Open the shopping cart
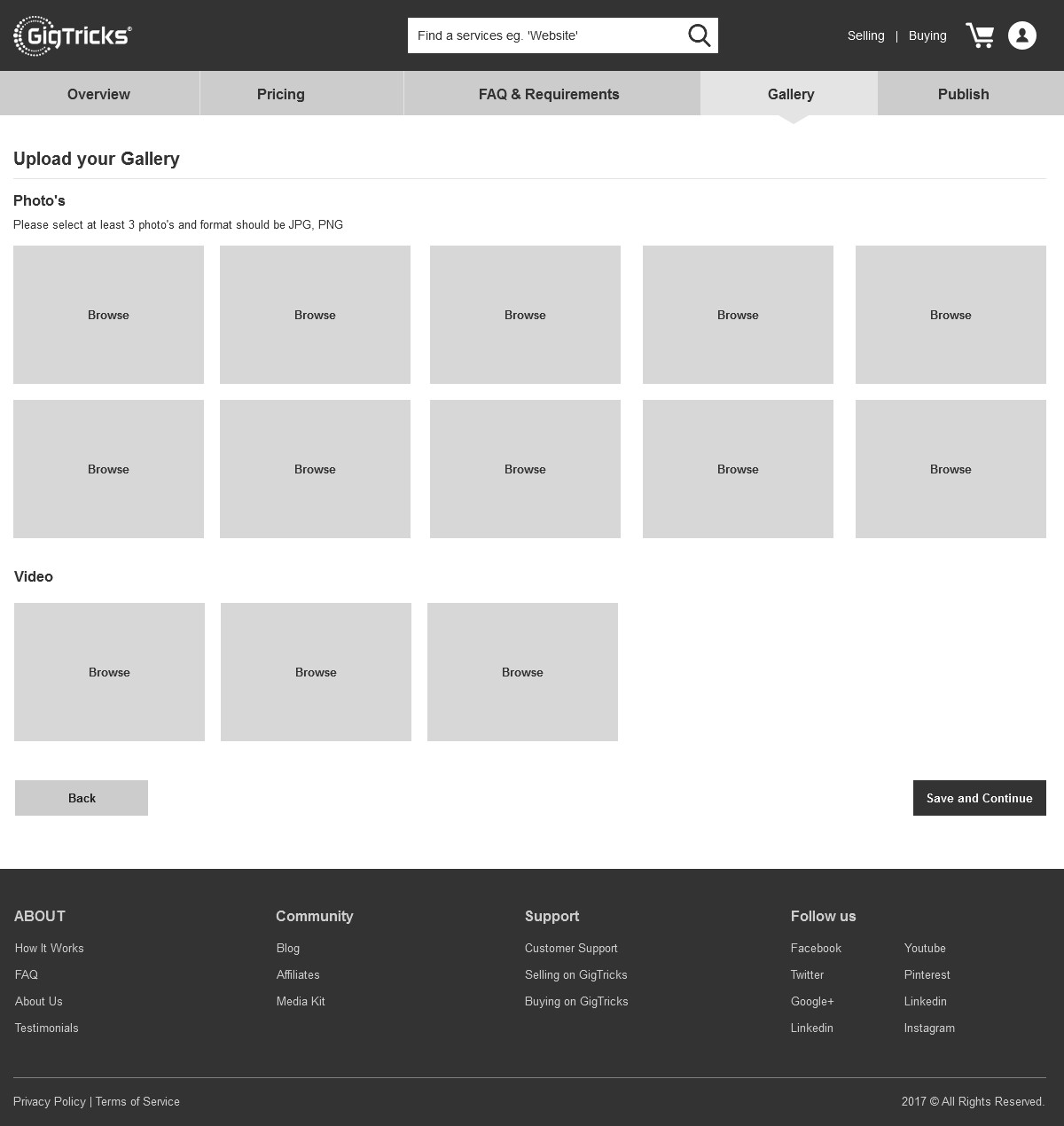Screen dimensions: 1064x1126 click(x=980, y=35)
